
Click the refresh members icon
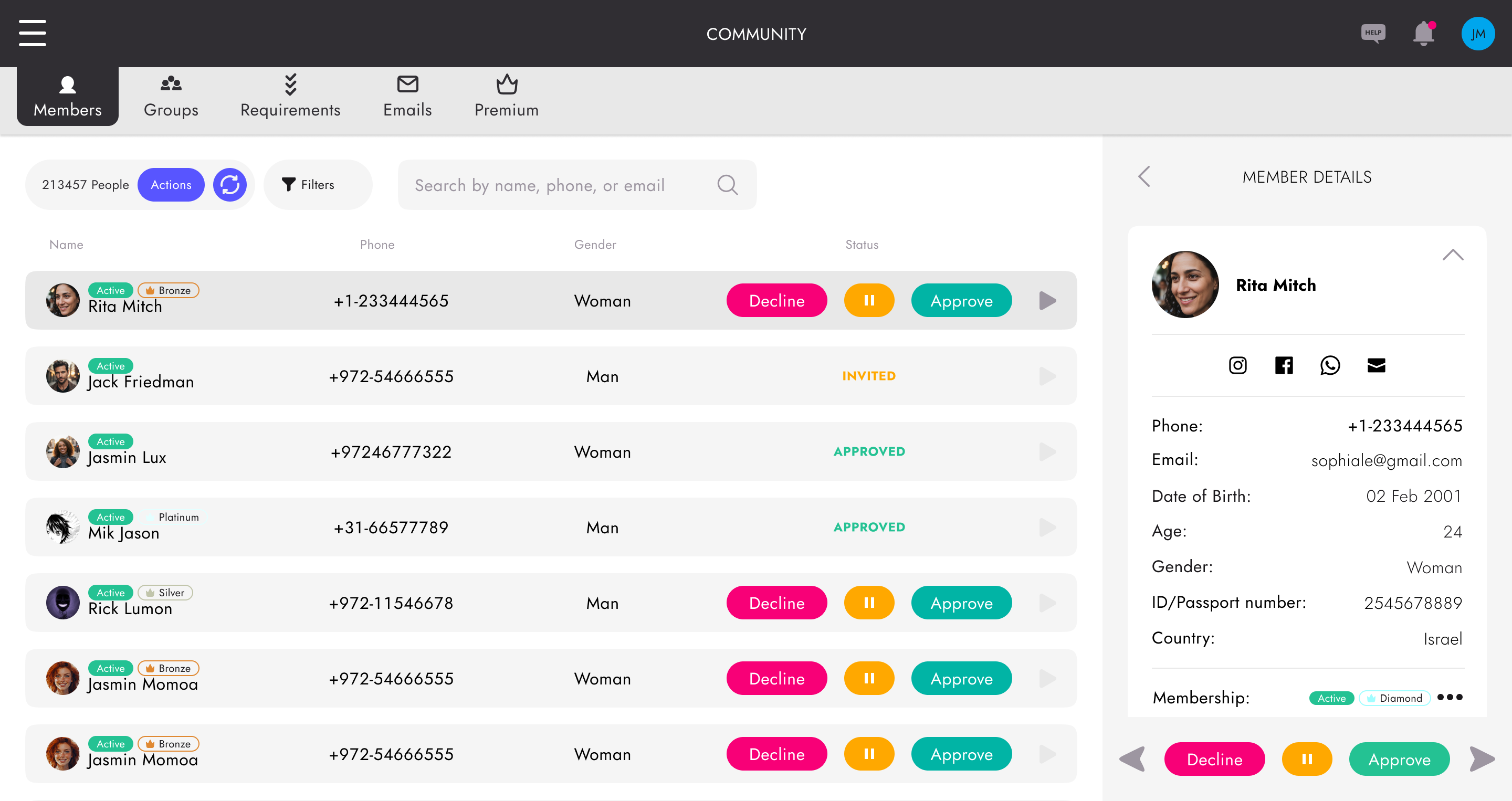pyautogui.click(x=229, y=185)
